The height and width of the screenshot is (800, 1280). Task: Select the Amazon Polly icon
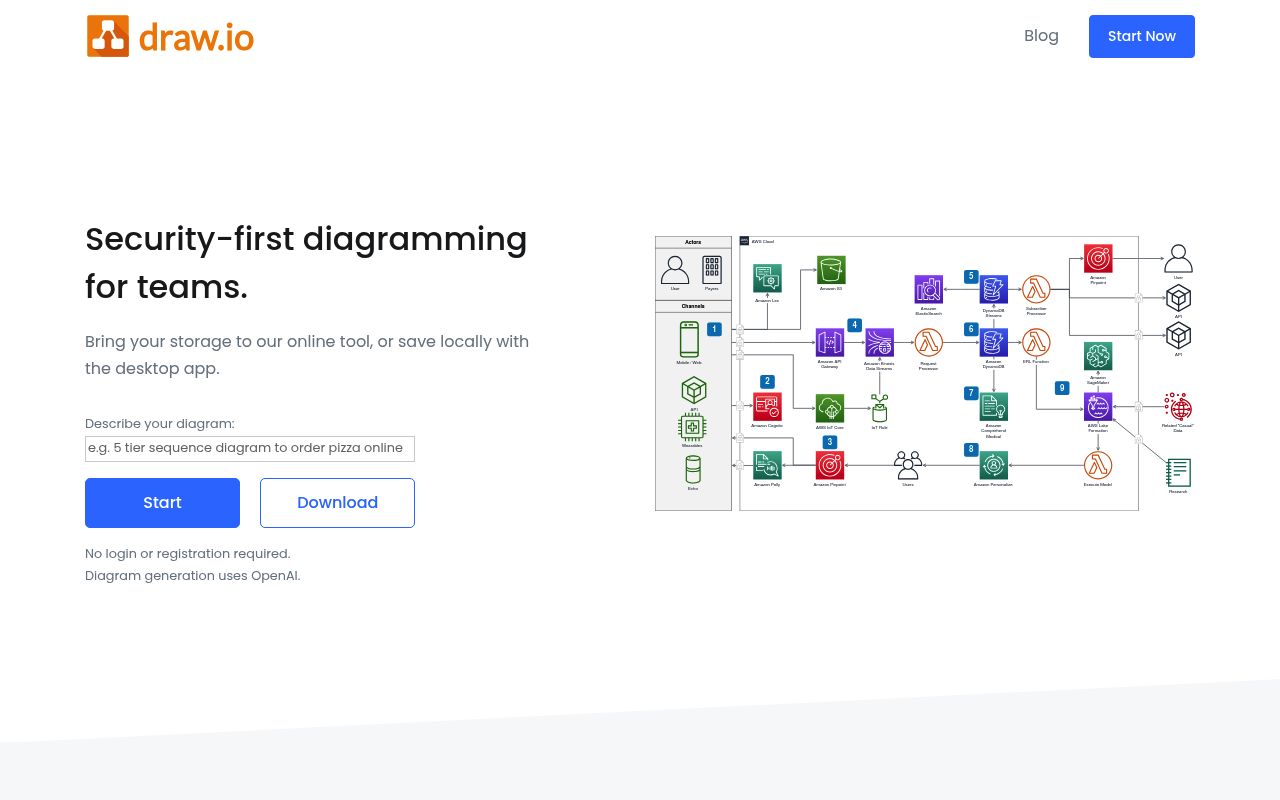(767, 465)
